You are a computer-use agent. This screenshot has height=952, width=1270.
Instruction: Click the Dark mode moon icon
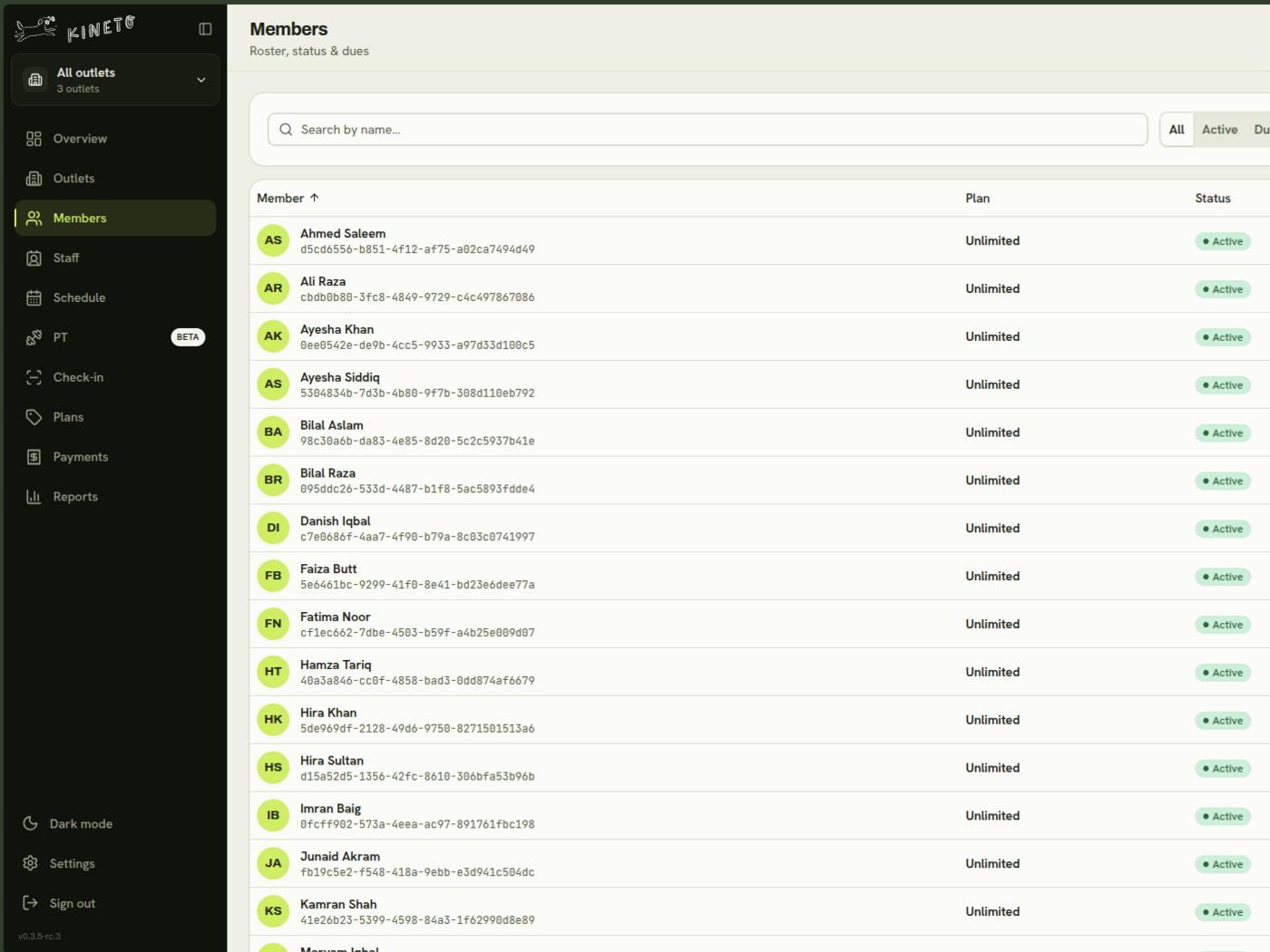coord(30,823)
